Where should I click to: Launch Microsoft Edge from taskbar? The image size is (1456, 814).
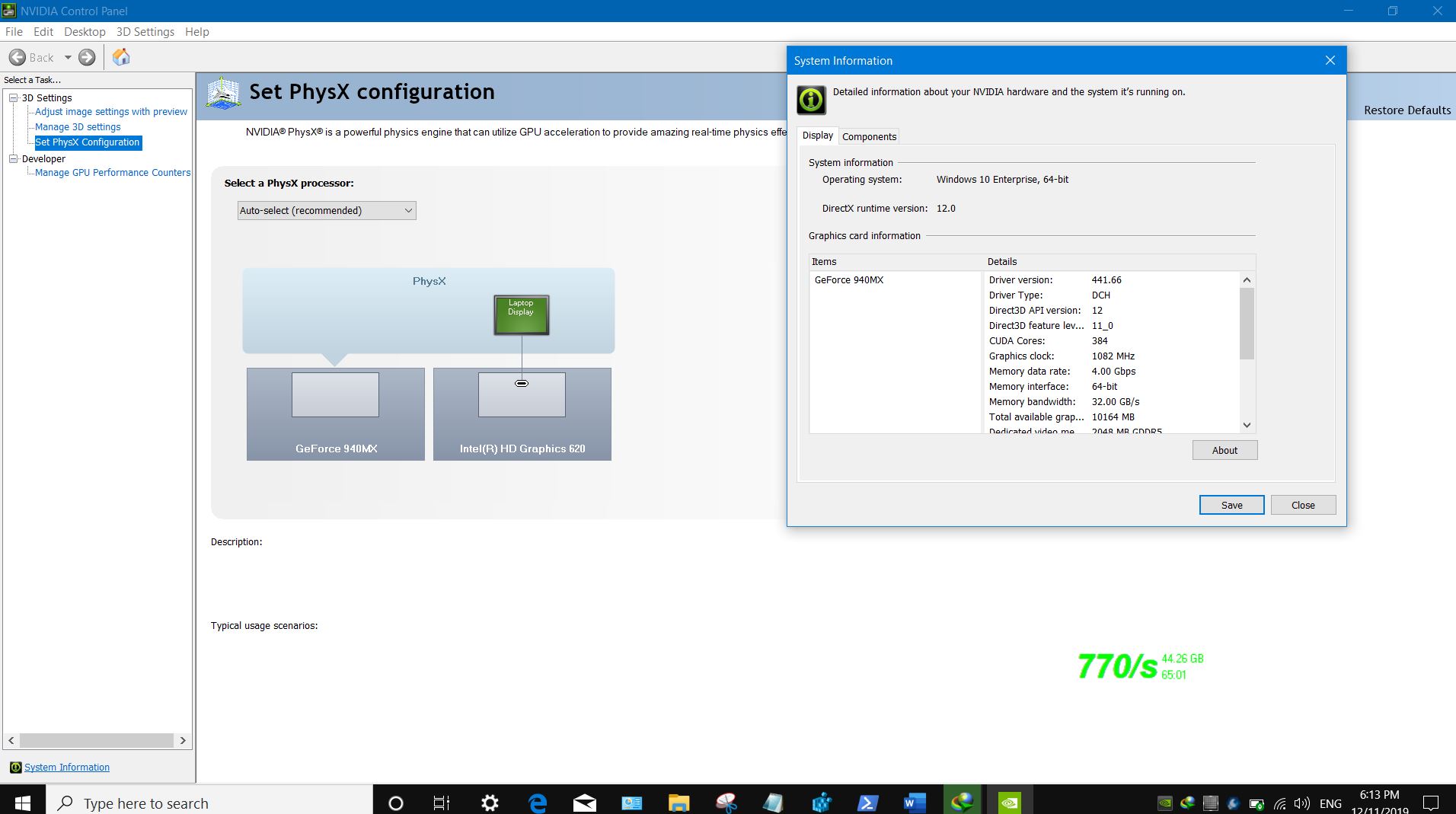coord(538,803)
